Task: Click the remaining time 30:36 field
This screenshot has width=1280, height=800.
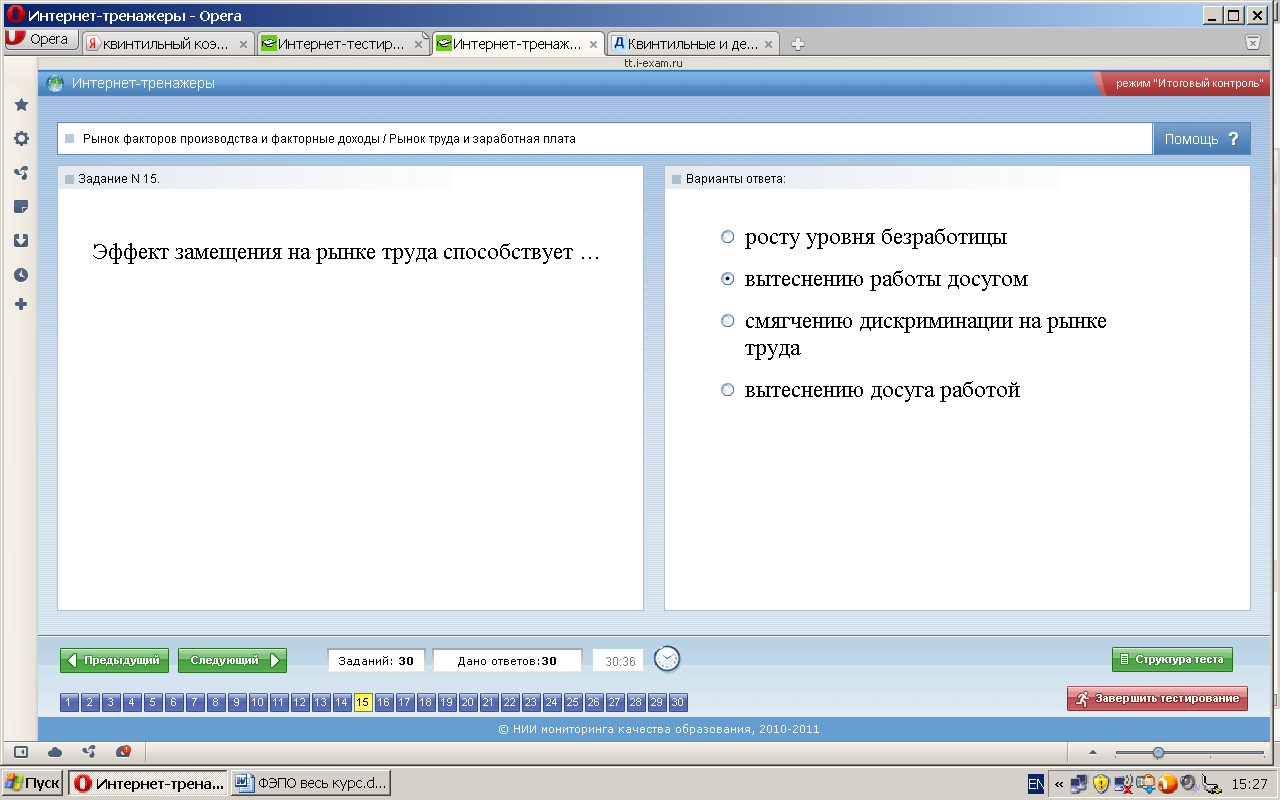Action: (x=620, y=661)
